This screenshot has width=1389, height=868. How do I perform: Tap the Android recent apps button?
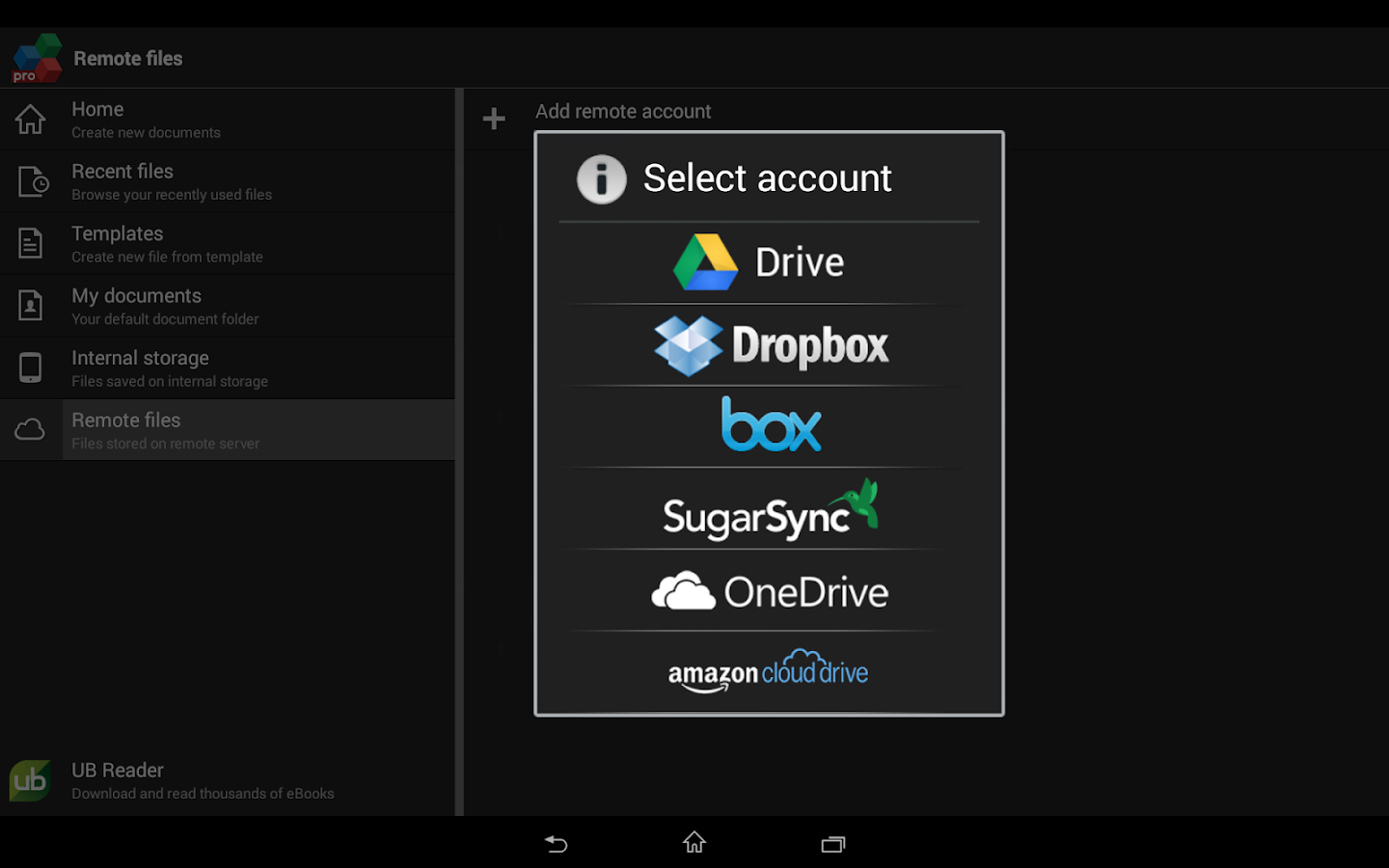(833, 844)
